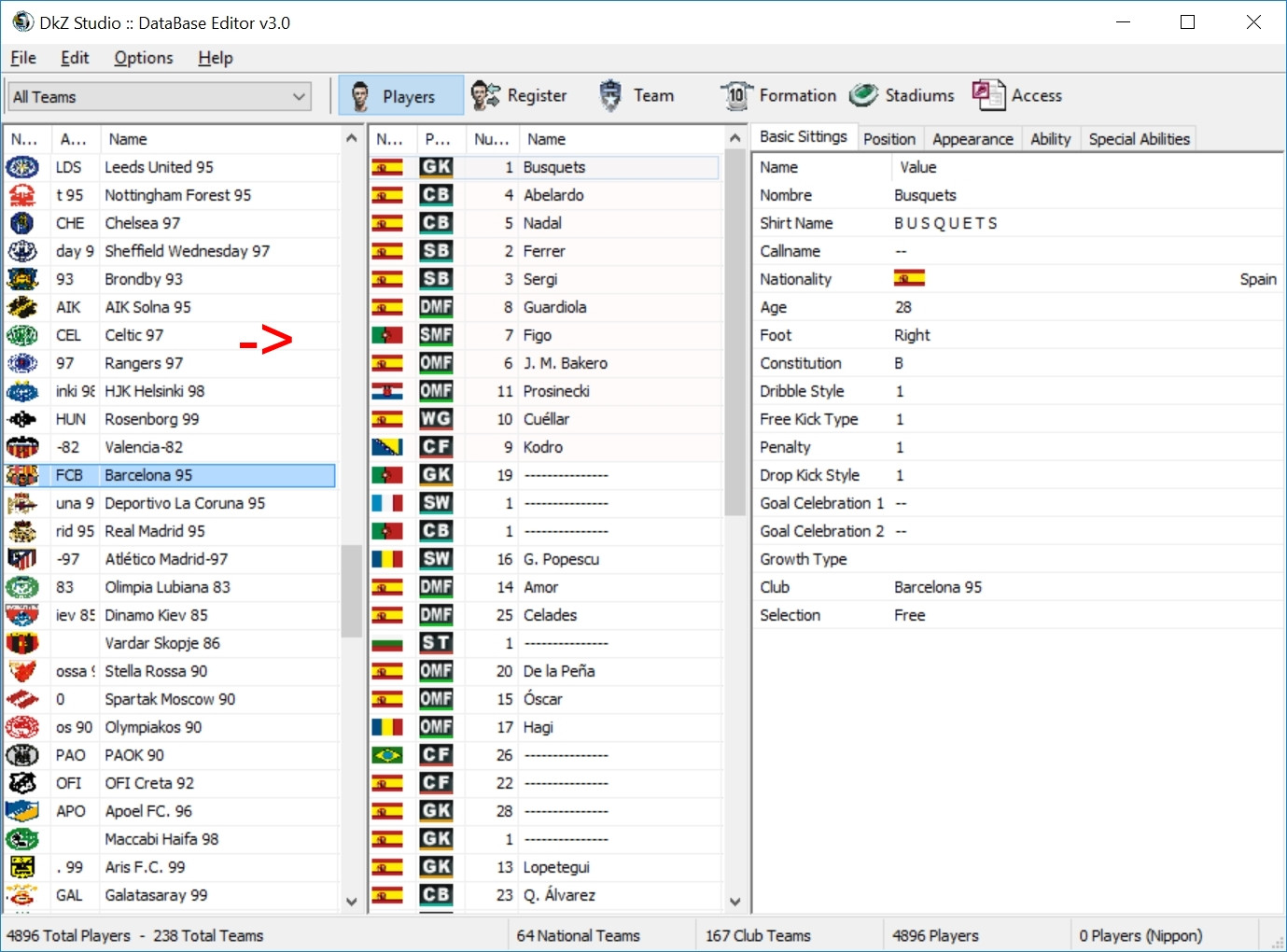Select Rosenborg 99 in the team list

pos(170,419)
